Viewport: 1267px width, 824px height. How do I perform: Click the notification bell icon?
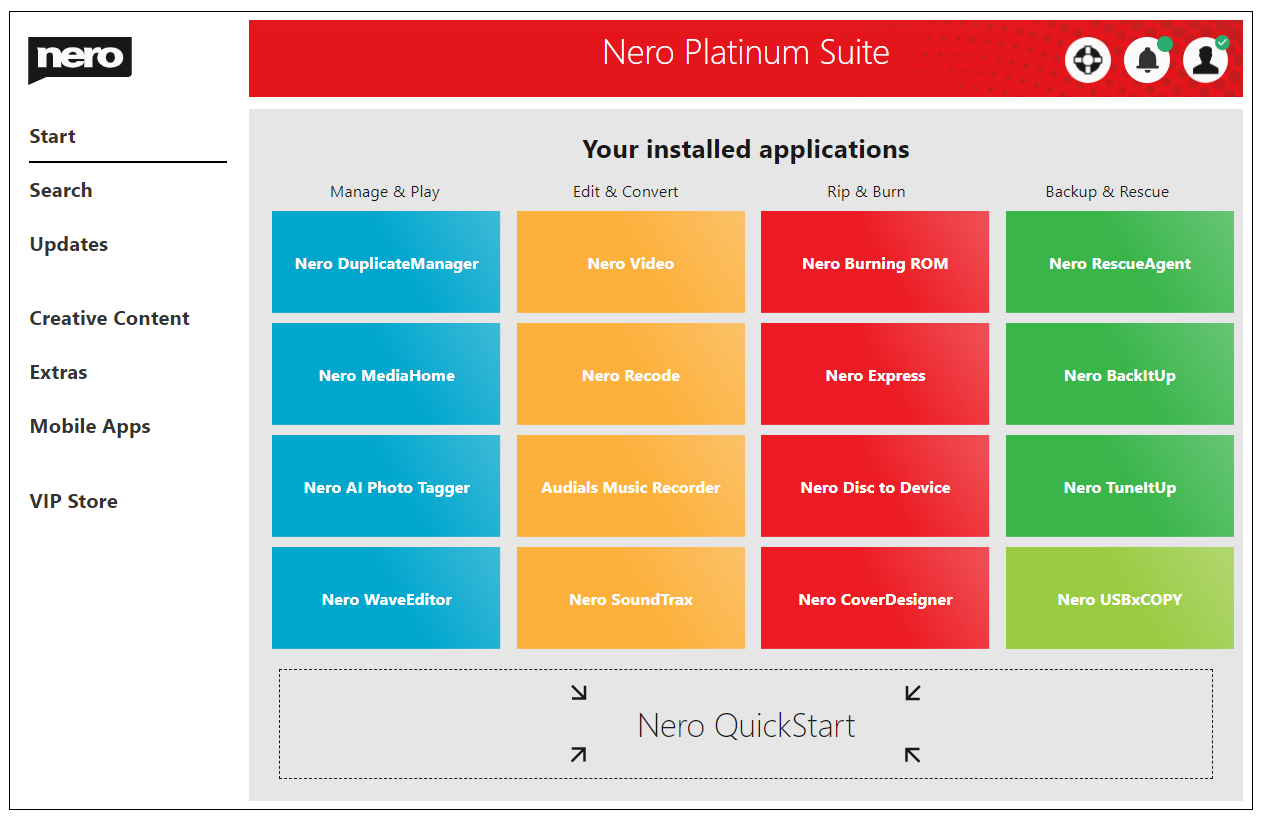tap(1146, 60)
